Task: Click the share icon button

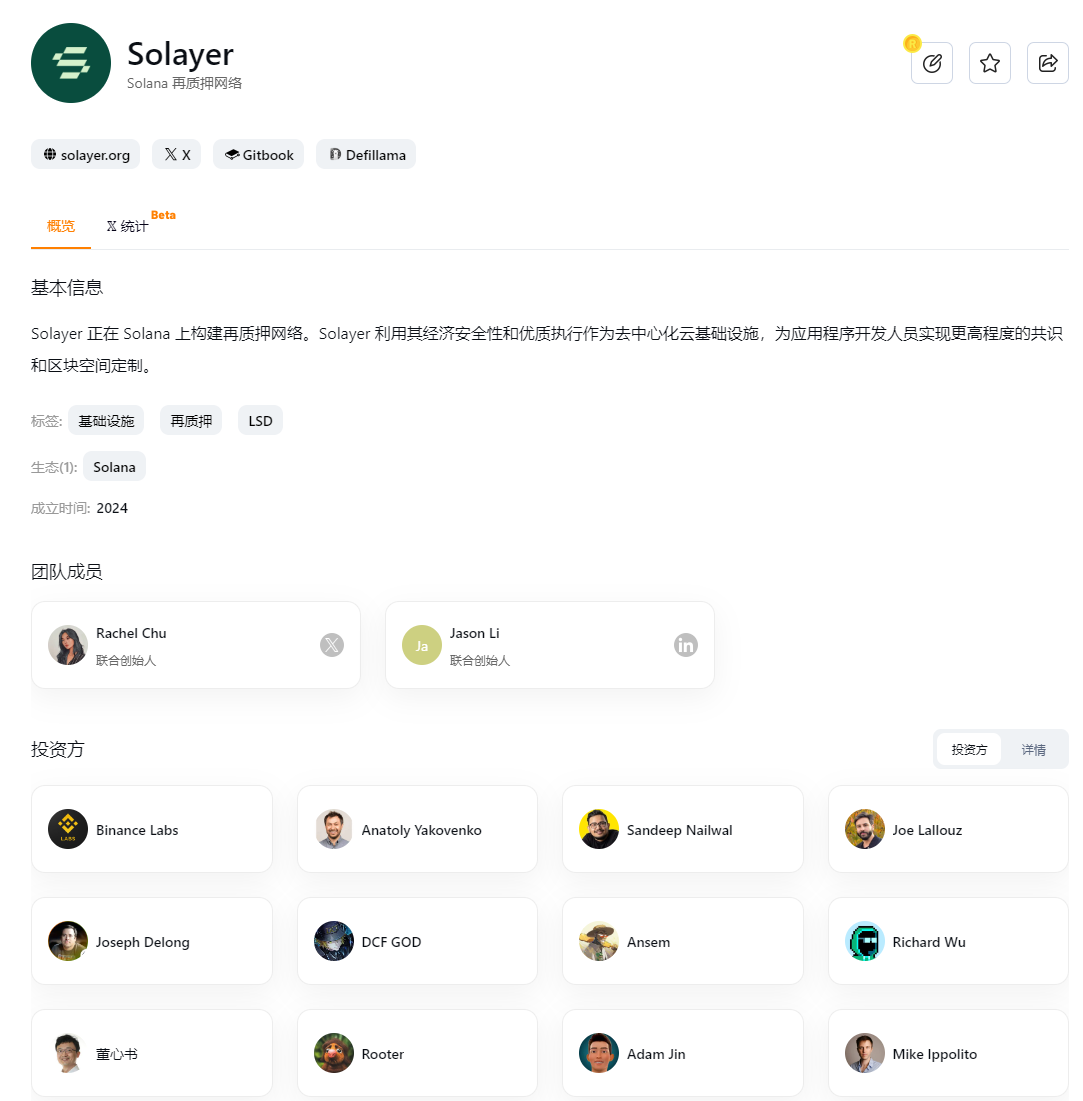Action: (x=1047, y=63)
